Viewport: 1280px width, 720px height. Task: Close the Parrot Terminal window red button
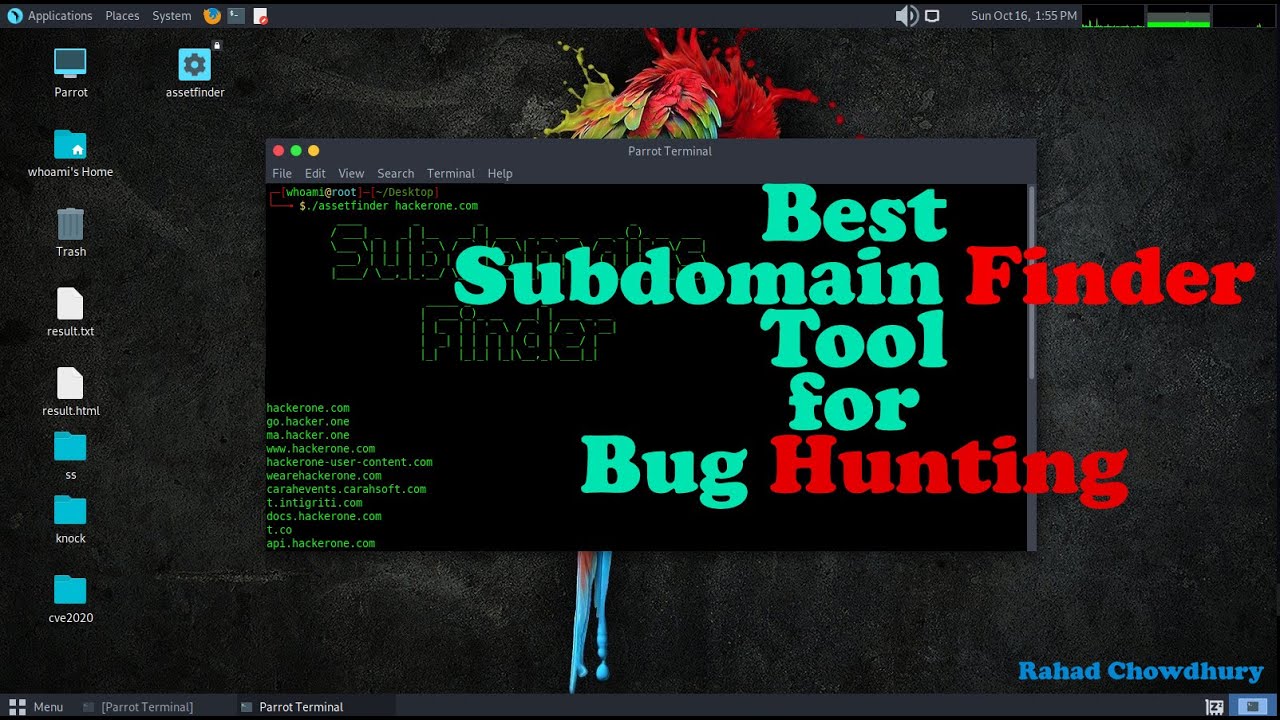(279, 151)
